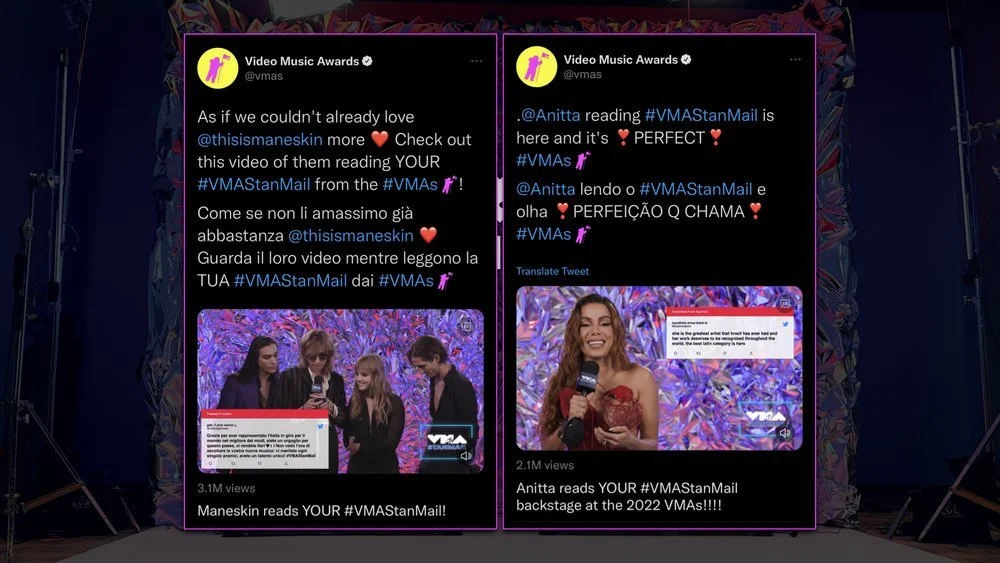
Task: Click #VMAStanMail hashtag in left tweet
Action: click(x=253, y=184)
